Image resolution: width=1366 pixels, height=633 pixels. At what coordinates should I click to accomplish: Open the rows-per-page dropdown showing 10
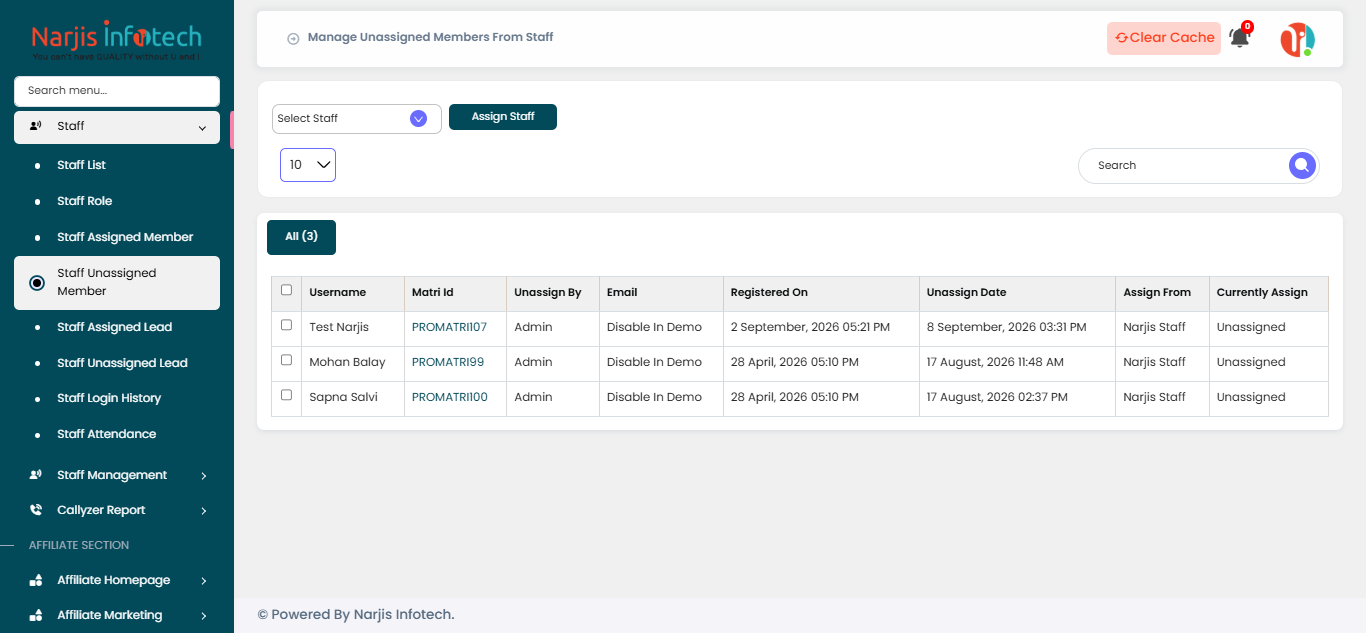tap(308, 165)
